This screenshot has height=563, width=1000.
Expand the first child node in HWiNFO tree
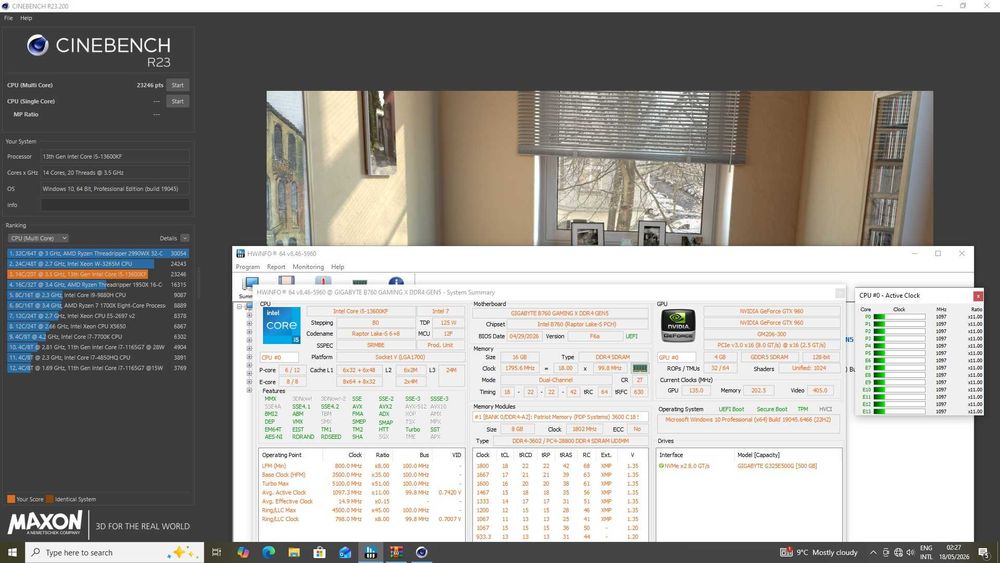point(249,315)
